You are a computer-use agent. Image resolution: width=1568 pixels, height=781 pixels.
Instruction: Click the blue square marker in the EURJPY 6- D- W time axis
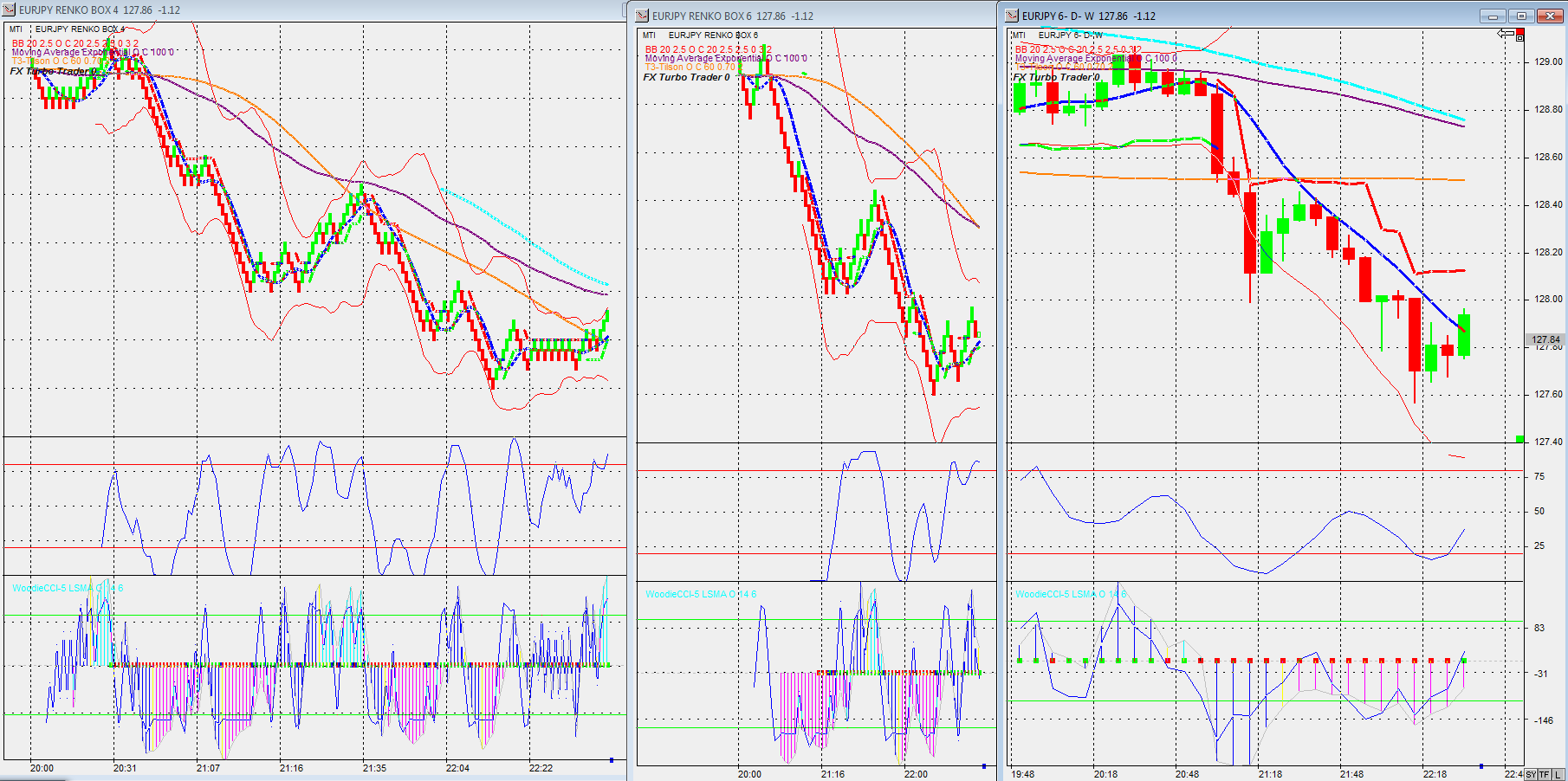[x=1481, y=766]
